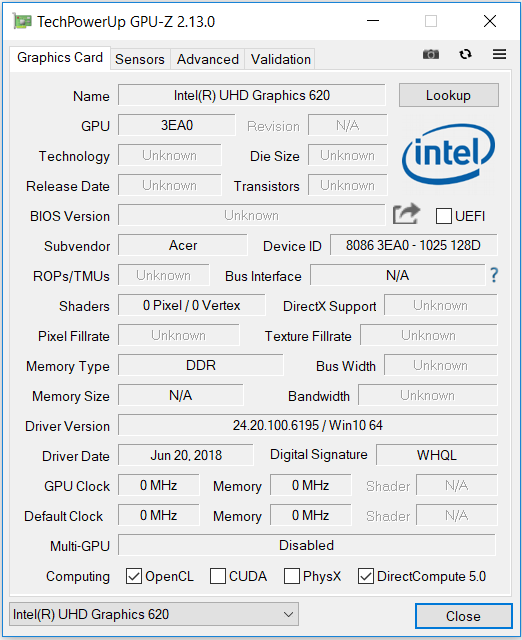Screen dimensions: 522x640
Task: Click the Close button
Action: click(x=464, y=616)
